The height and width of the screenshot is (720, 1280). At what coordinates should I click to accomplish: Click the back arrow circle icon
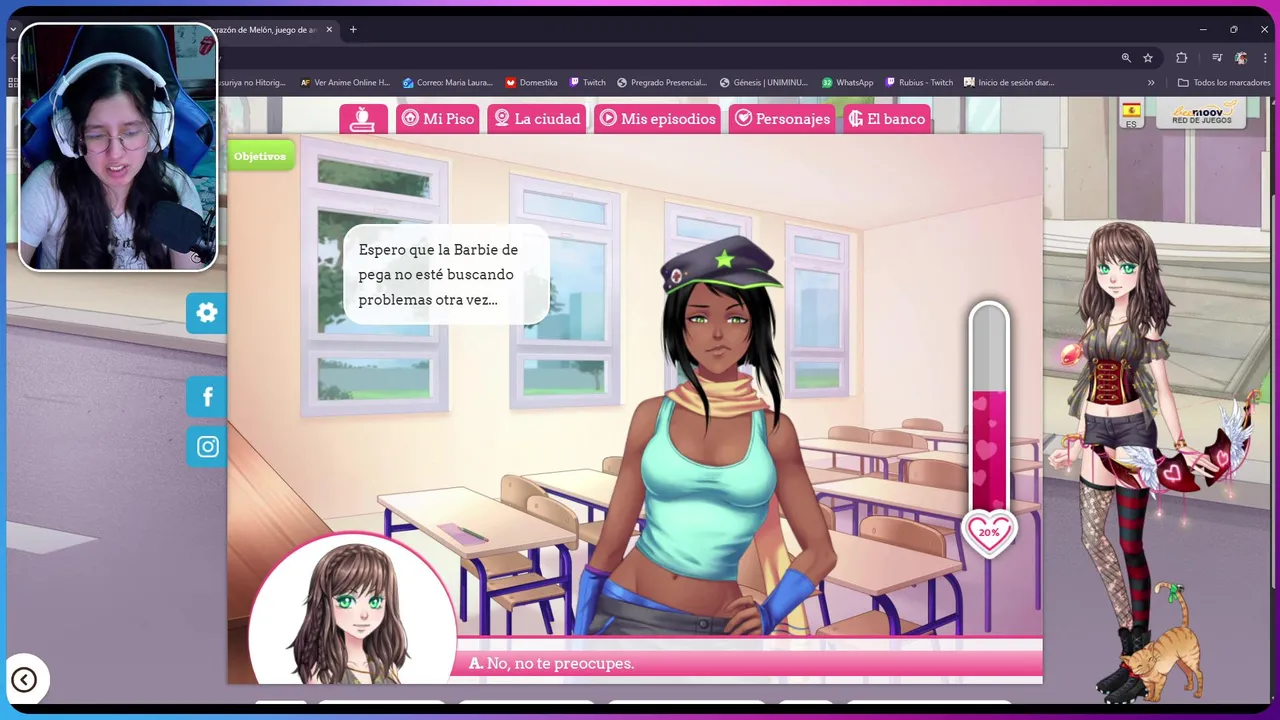tap(24, 680)
